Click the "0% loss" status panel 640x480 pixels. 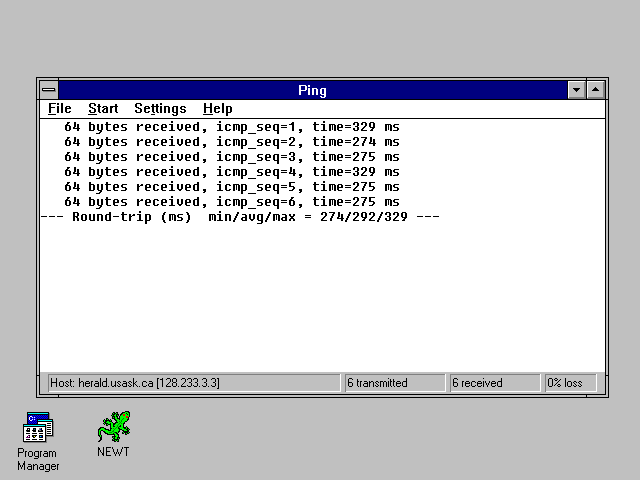(569, 383)
